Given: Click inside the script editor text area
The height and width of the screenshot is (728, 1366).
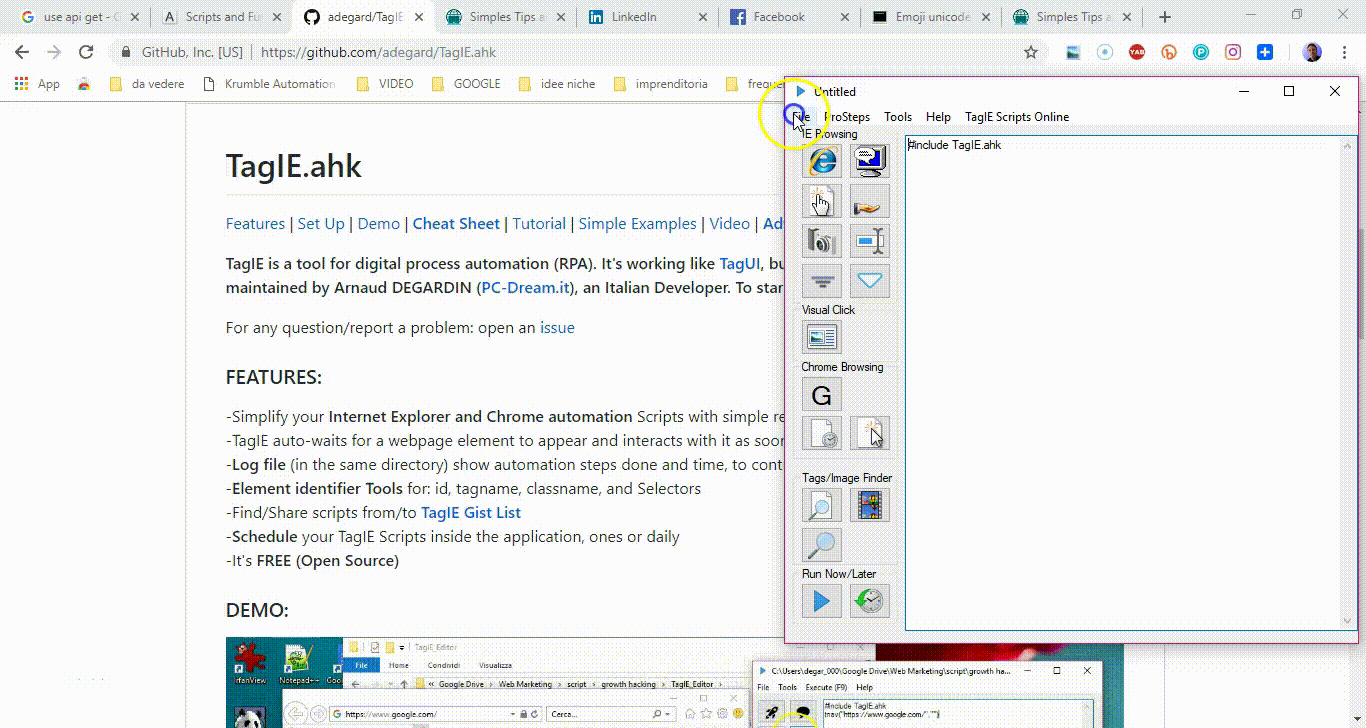Looking at the screenshot, I should pyautogui.click(x=1122, y=383).
